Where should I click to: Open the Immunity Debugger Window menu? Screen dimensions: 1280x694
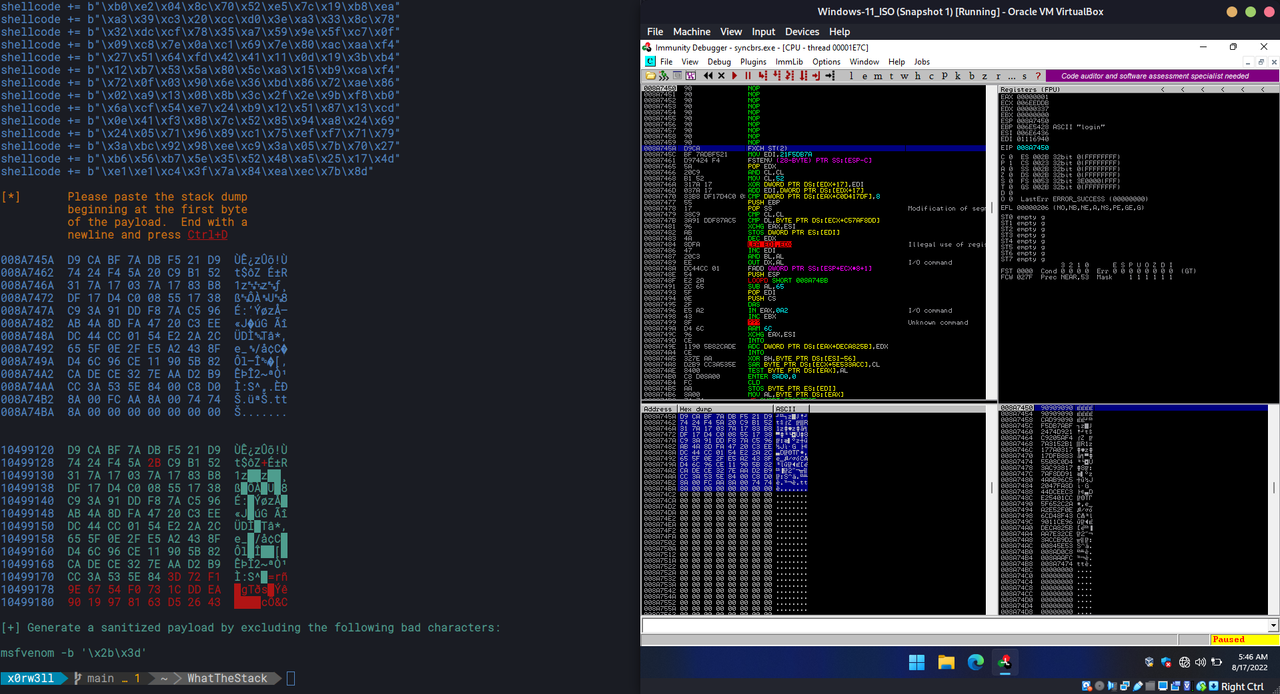point(864,61)
